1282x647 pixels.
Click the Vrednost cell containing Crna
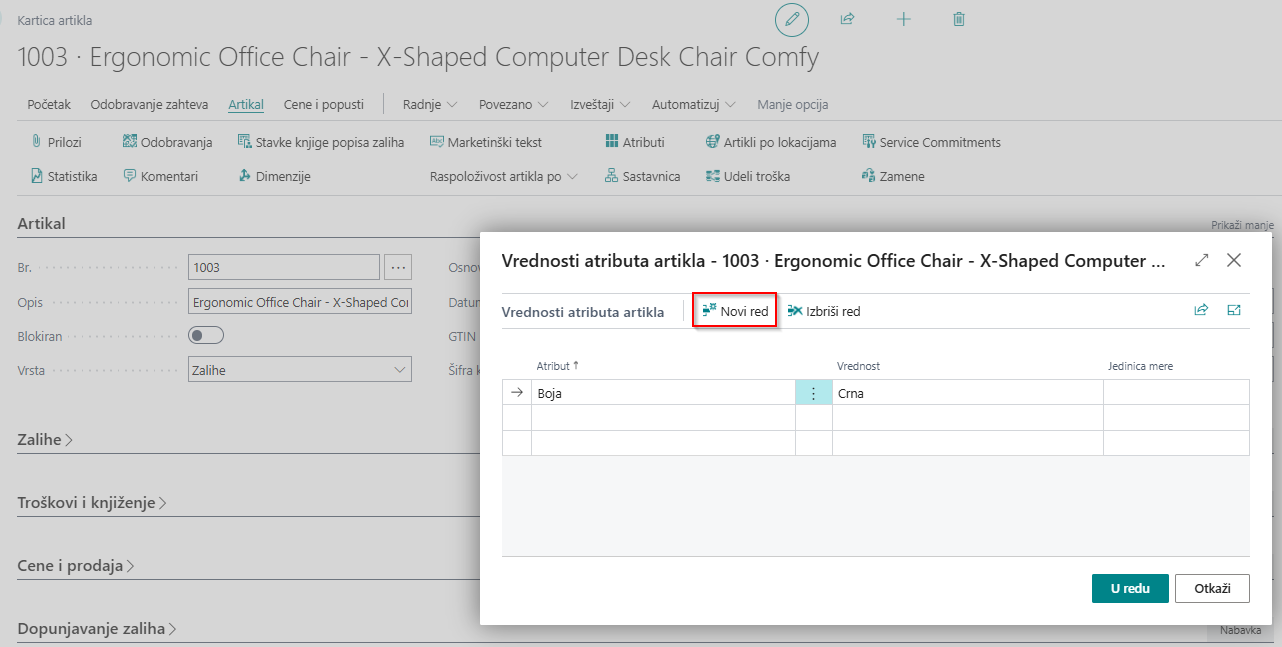[966, 393]
